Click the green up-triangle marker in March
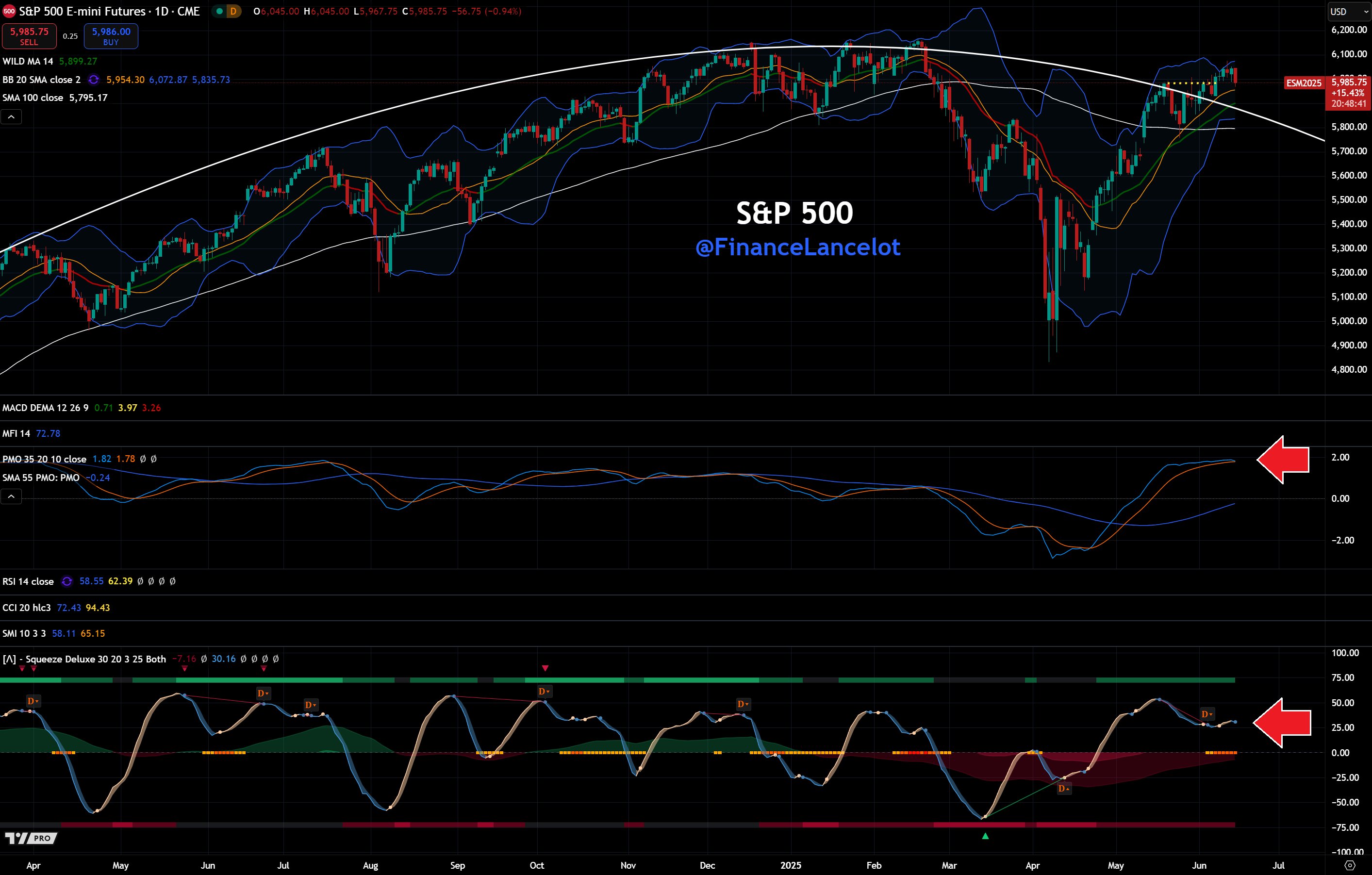1372x875 pixels. click(x=985, y=836)
